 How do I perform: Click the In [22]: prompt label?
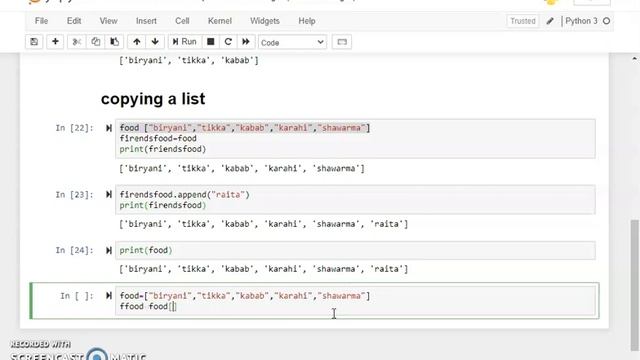tap(75, 128)
